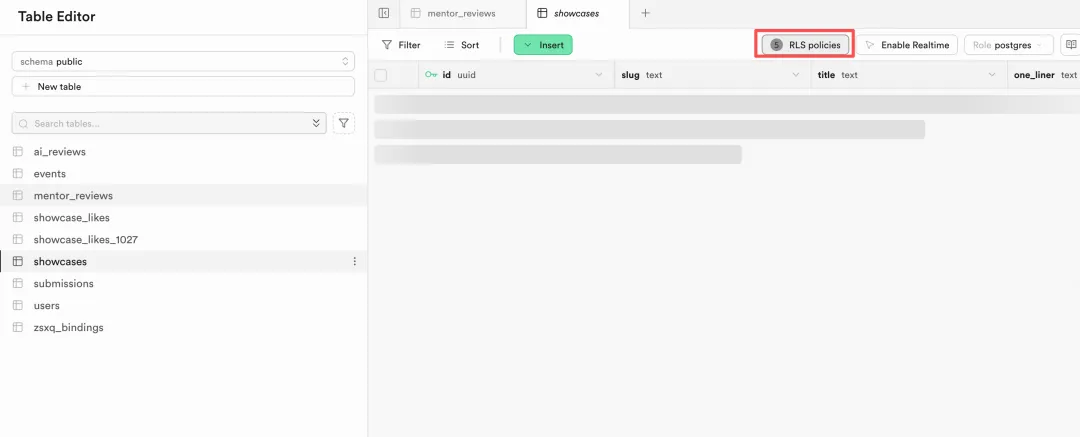Open the schema public dropdown
The image size is (1080, 437).
pos(183,62)
